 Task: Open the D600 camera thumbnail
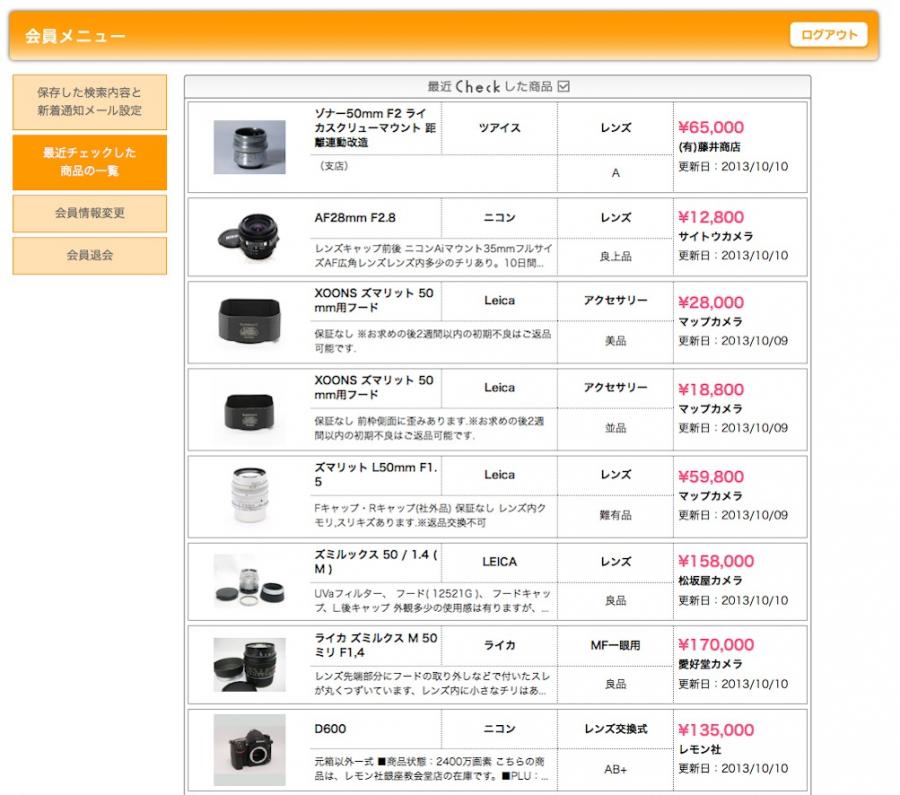pyautogui.click(x=249, y=750)
